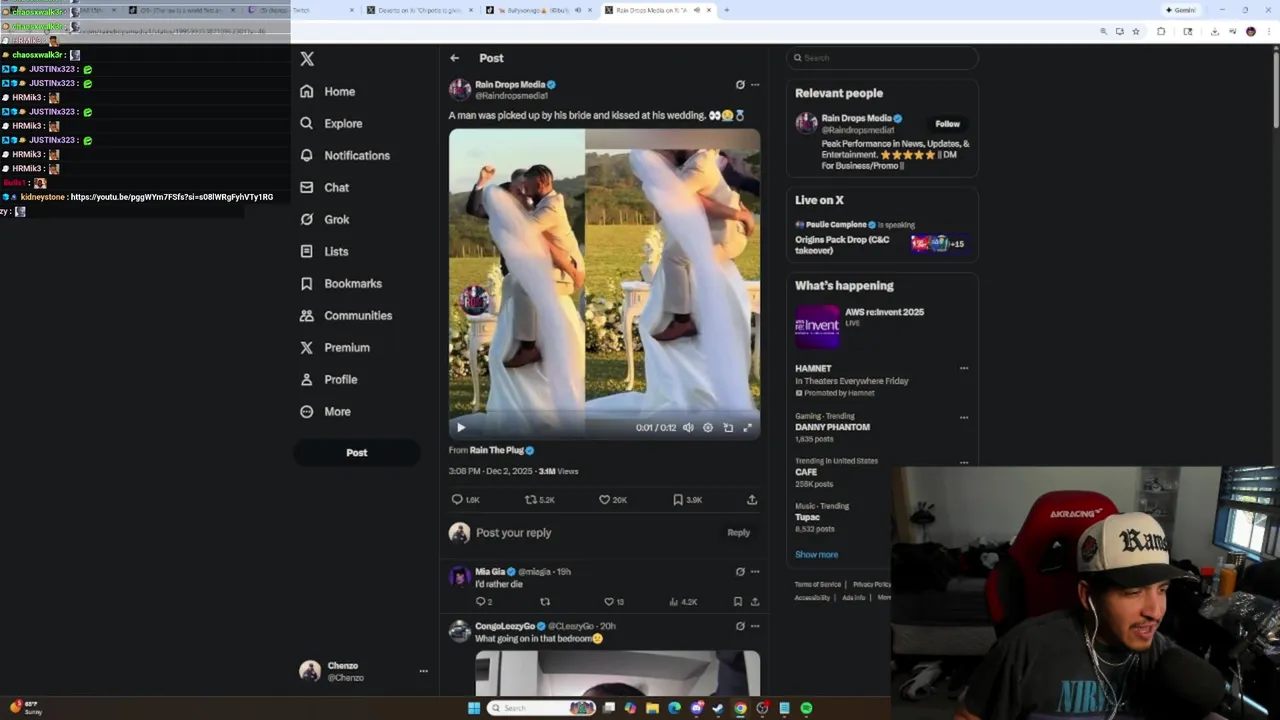
Task: Click Show more under What's happening
Action: pos(817,554)
